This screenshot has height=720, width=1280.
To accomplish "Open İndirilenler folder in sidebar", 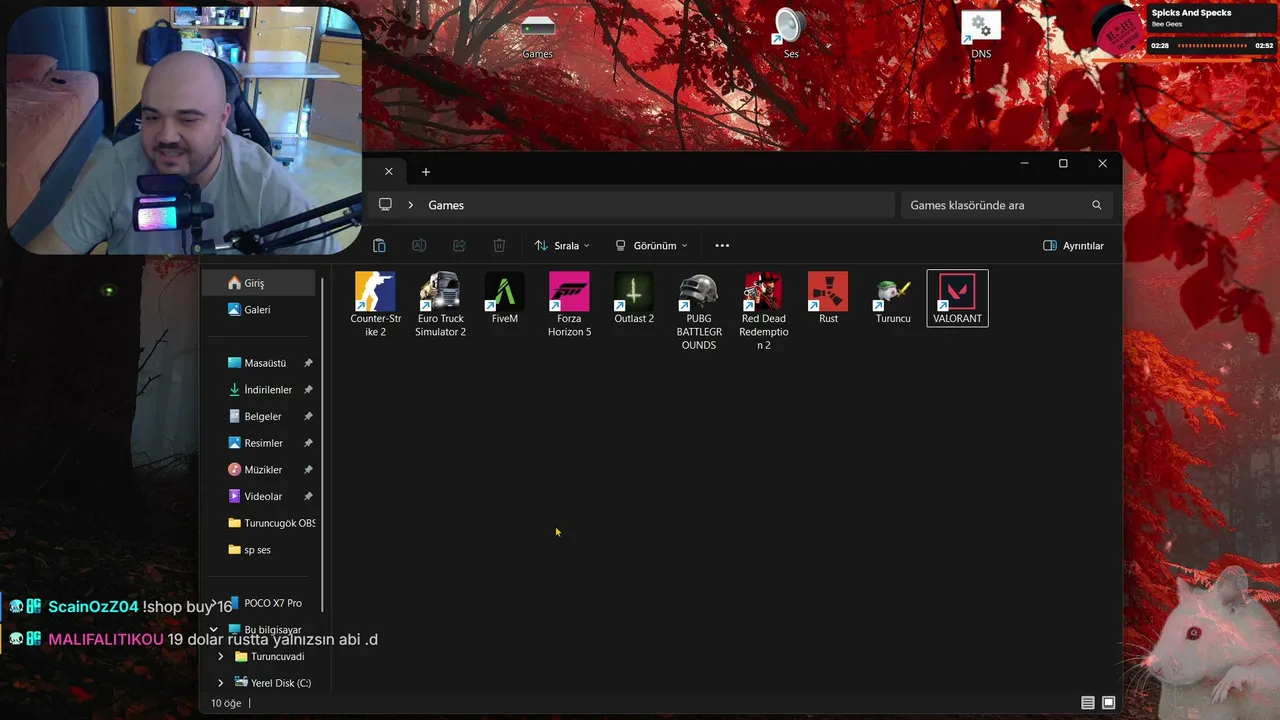I will coord(259,390).
